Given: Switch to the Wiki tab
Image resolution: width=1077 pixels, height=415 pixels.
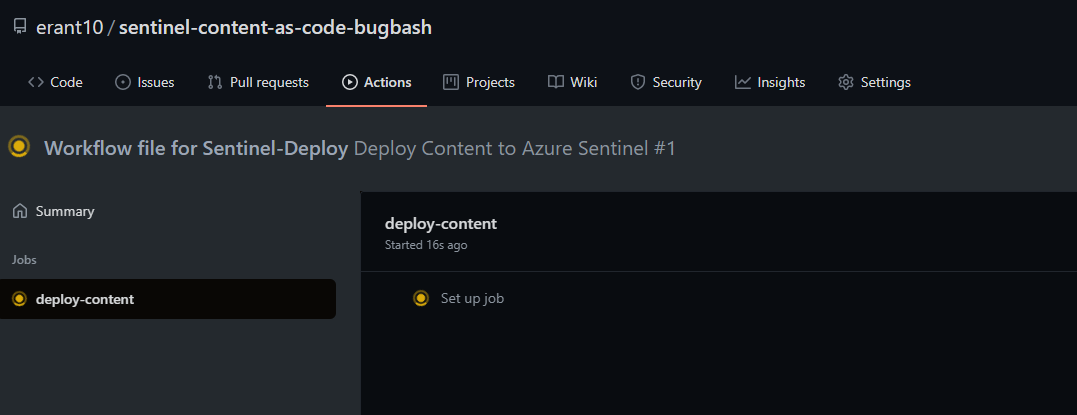Looking at the screenshot, I should (572, 82).
